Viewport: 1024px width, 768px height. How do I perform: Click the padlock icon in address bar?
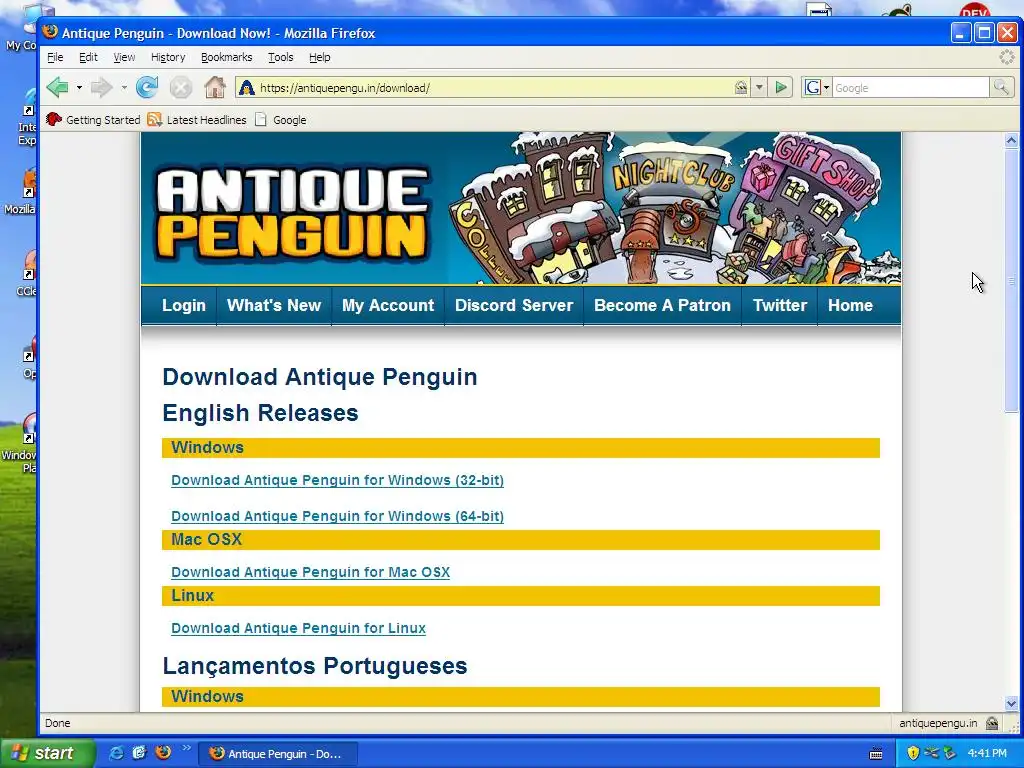click(x=741, y=88)
